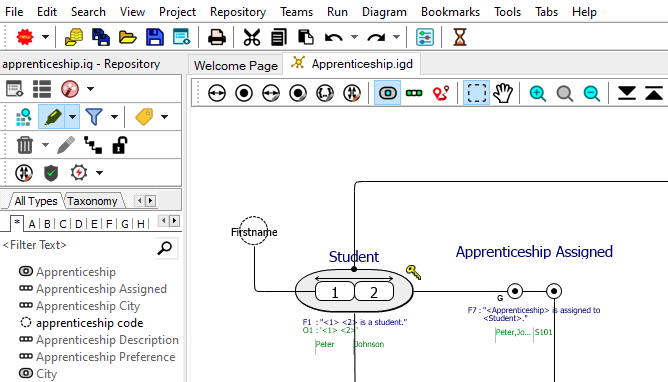Toggle the object type tool in diagram toolbar
The height and width of the screenshot is (382, 668).
387,93
